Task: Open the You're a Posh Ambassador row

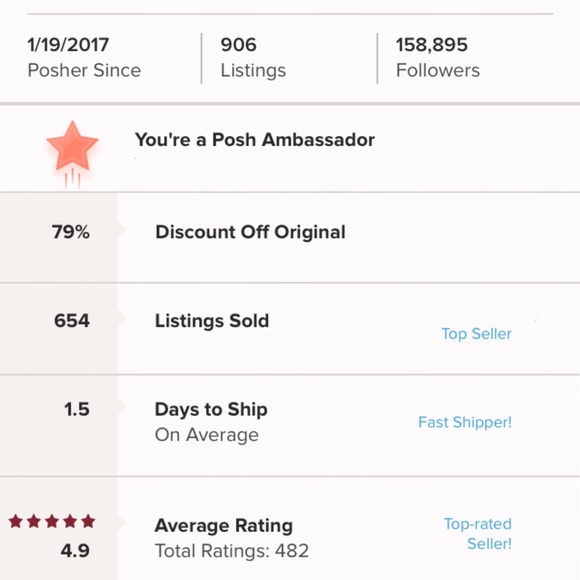Action: [290, 149]
